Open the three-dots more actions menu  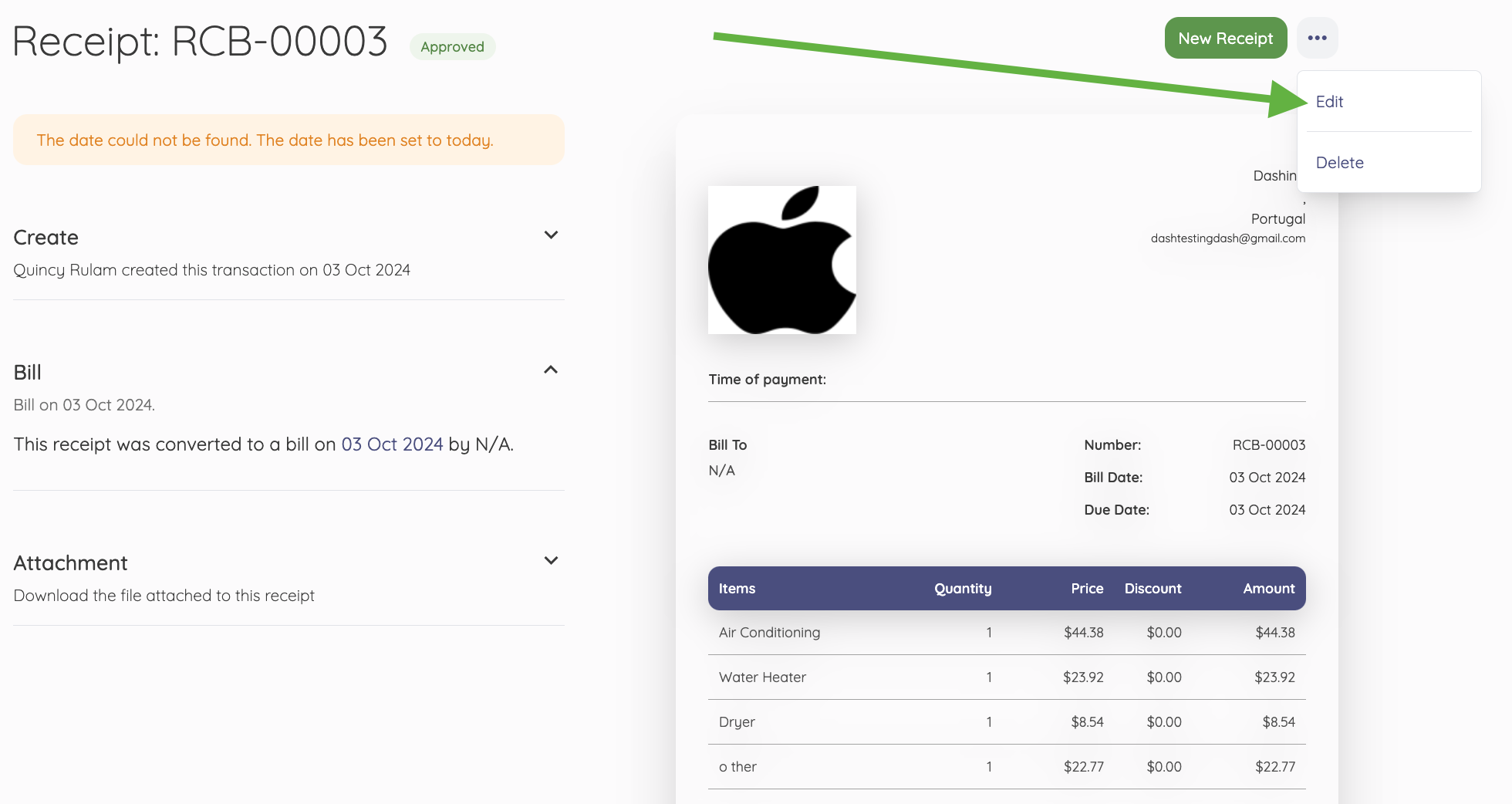[1317, 38]
